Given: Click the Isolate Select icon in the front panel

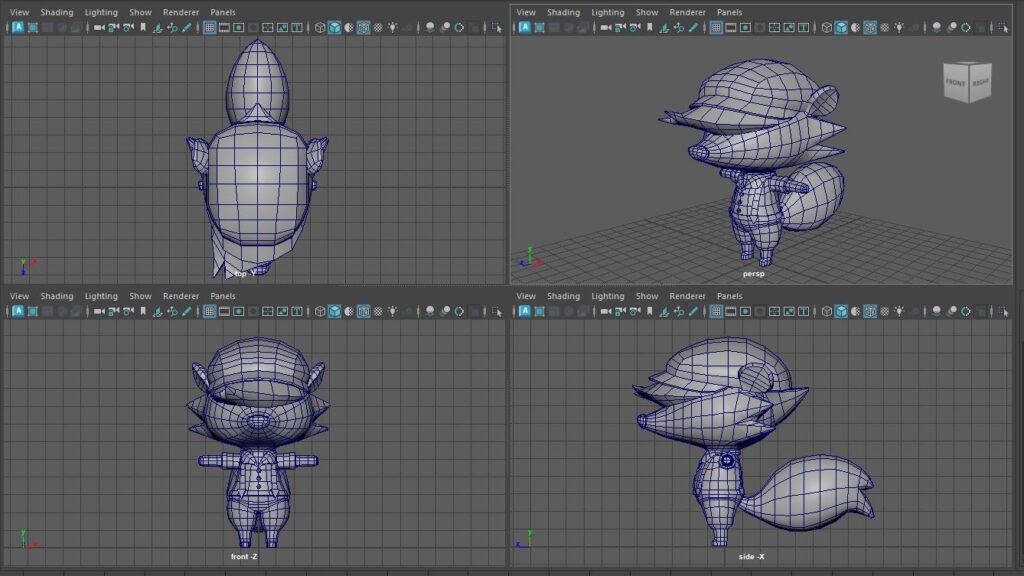Looking at the screenshot, I should coord(497,311).
